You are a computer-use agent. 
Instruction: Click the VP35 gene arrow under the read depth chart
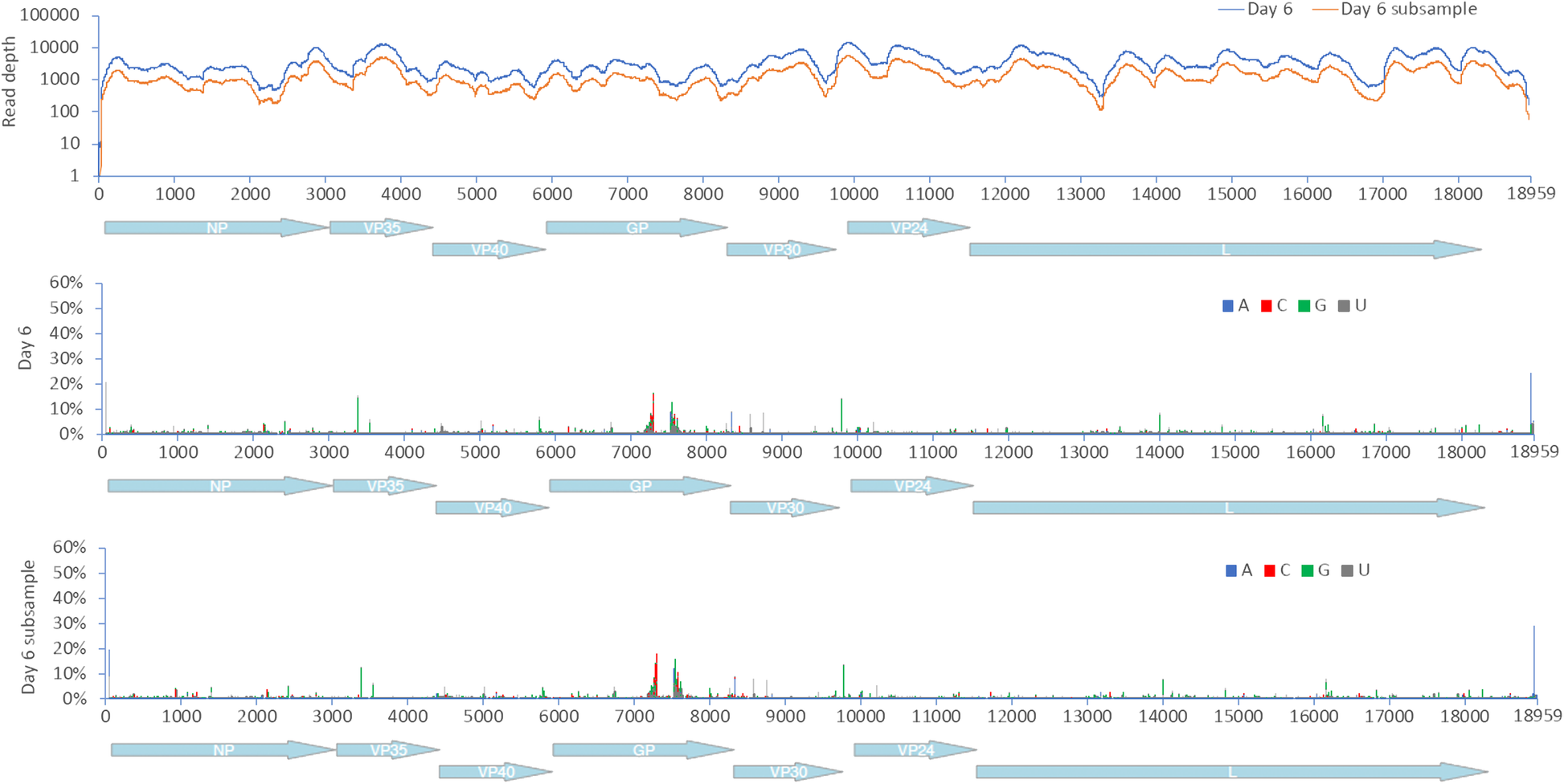(x=382, y=228)
